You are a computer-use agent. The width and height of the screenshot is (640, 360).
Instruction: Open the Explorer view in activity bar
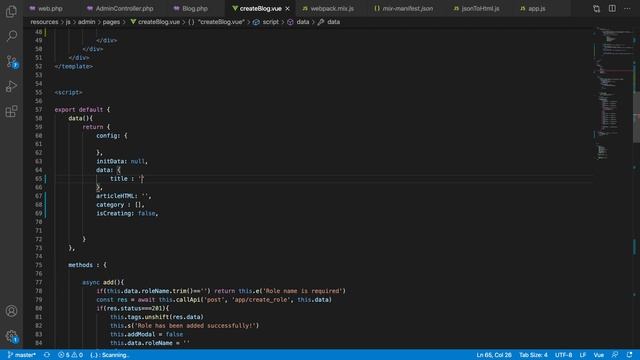point(11,11)
